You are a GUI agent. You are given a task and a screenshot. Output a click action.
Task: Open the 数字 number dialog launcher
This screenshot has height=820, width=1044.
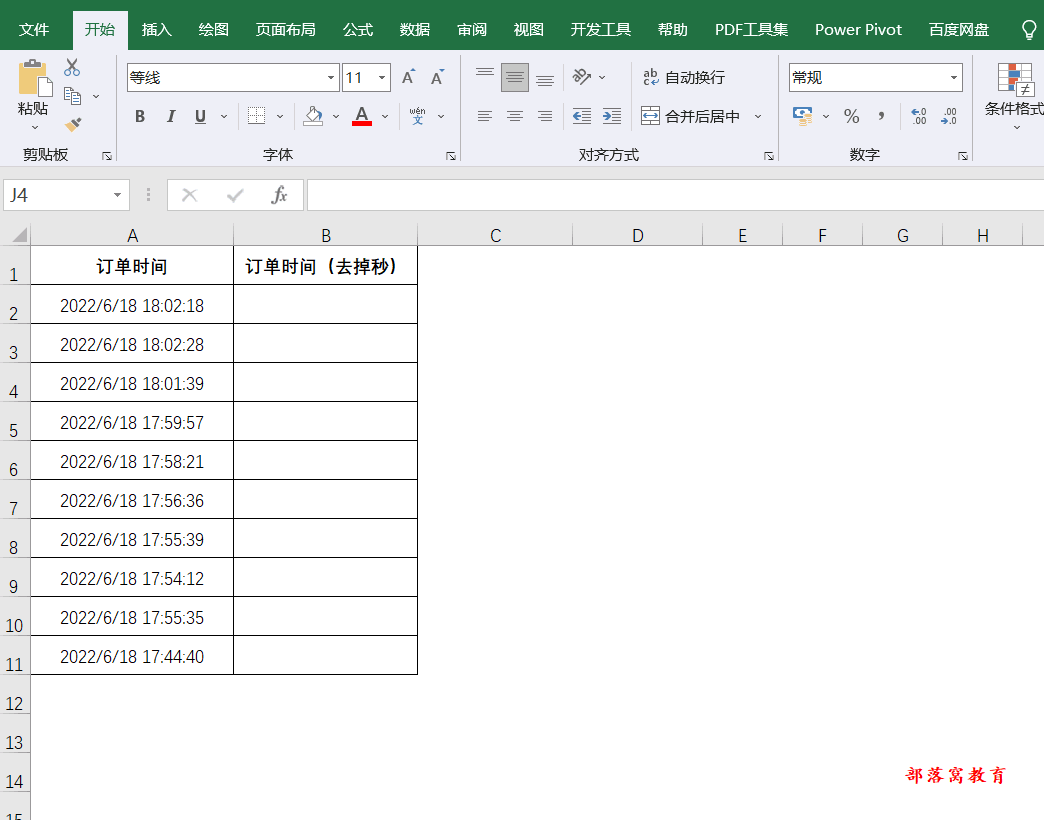(963, 156)
